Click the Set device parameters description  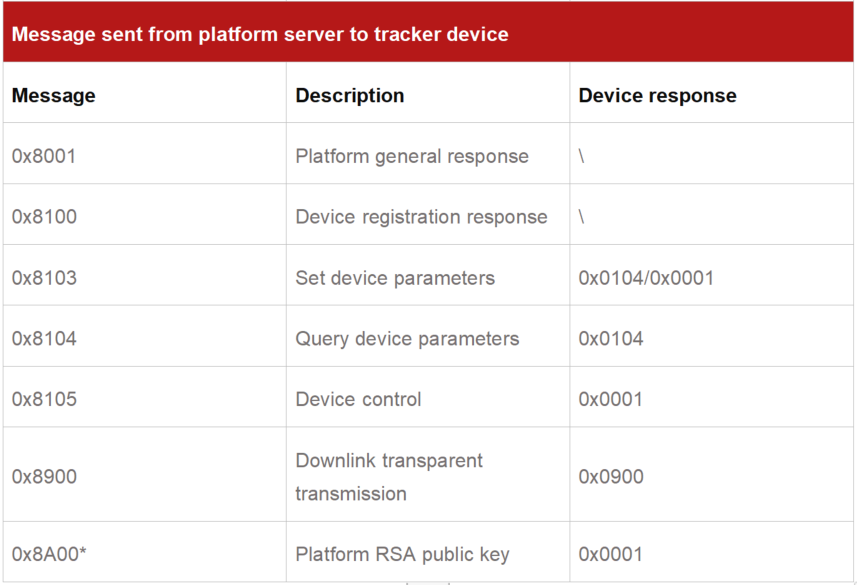tap(395, 278)
